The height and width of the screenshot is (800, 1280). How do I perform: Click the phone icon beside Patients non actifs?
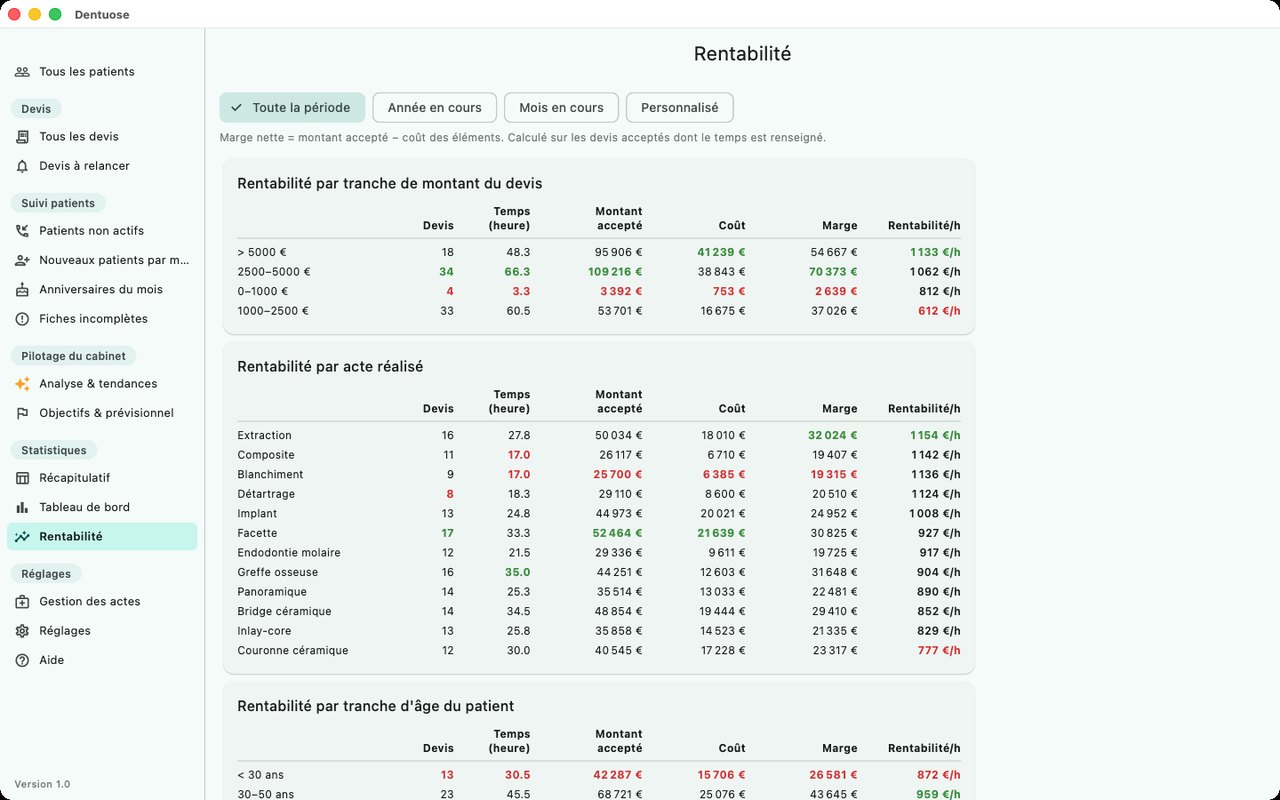click(x=22, y=231)
